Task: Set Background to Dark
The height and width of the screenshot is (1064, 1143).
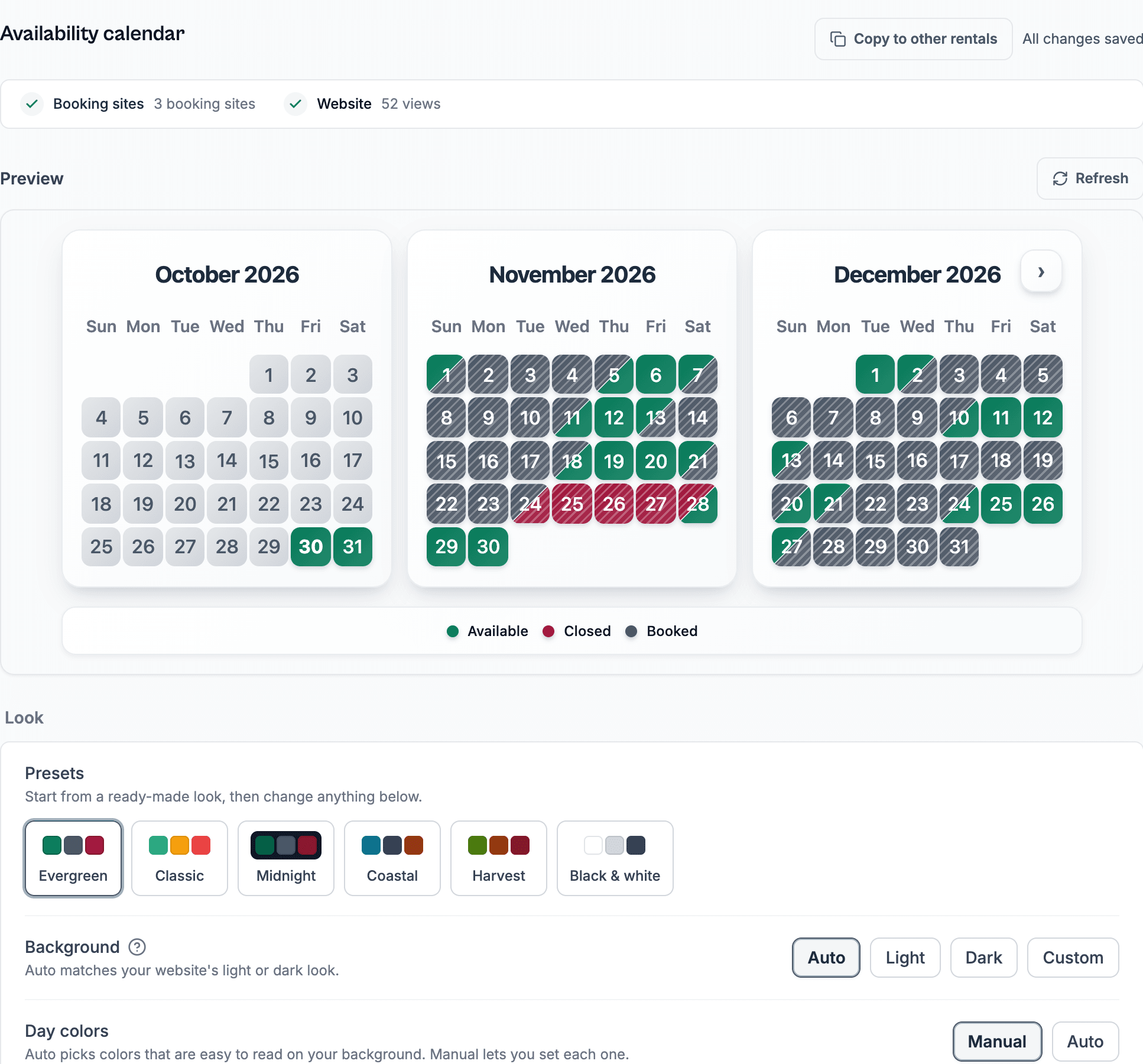Action: coord(984,958)
